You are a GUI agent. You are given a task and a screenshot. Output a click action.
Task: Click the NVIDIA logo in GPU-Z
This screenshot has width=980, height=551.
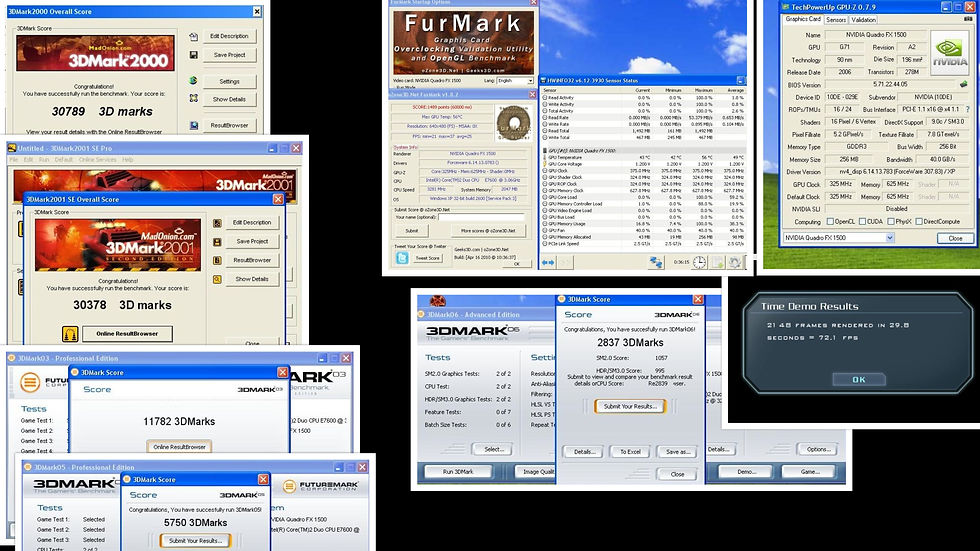click(x=950, y=53)
